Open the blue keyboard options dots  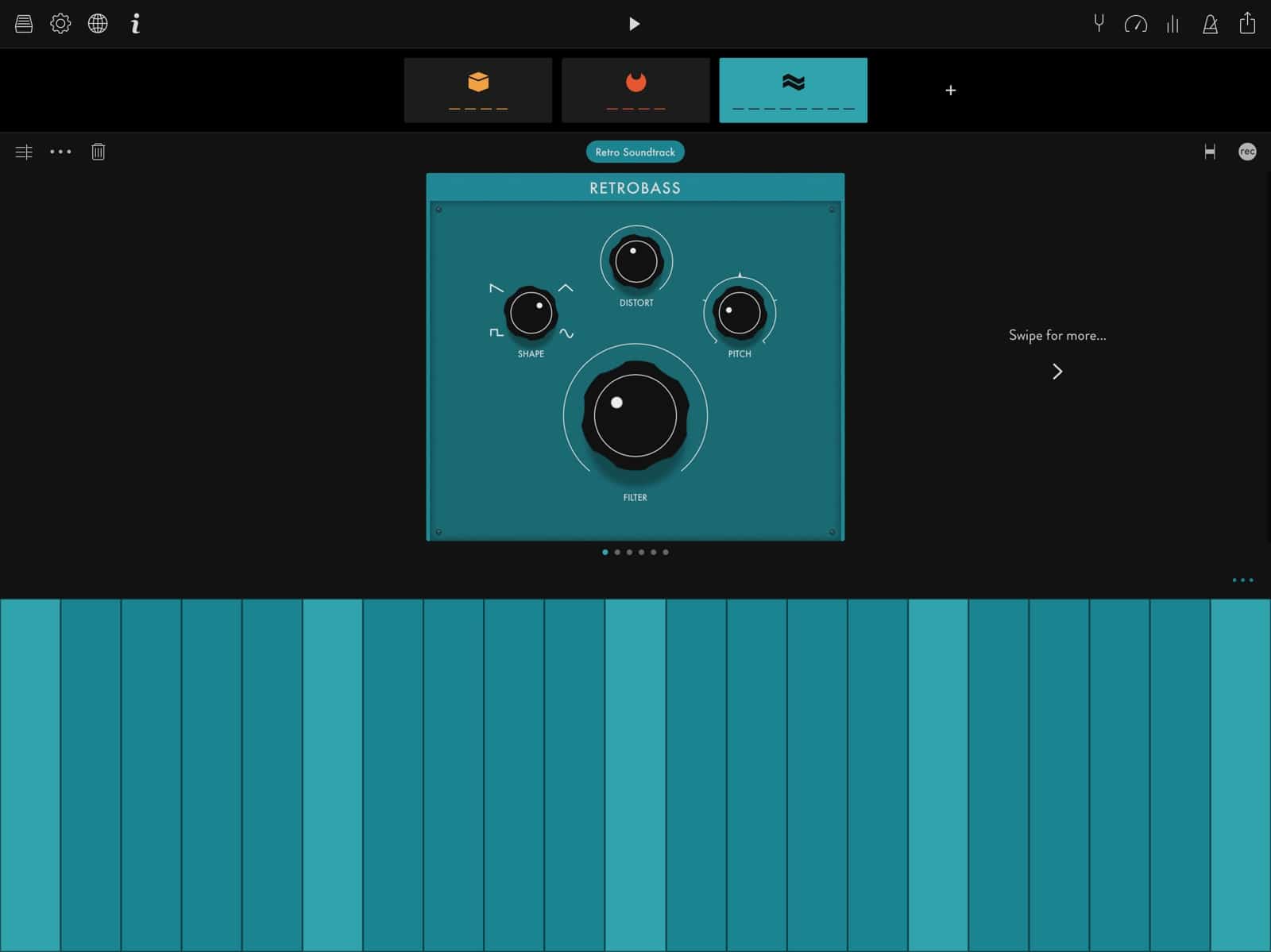(x=1242, y=580)
